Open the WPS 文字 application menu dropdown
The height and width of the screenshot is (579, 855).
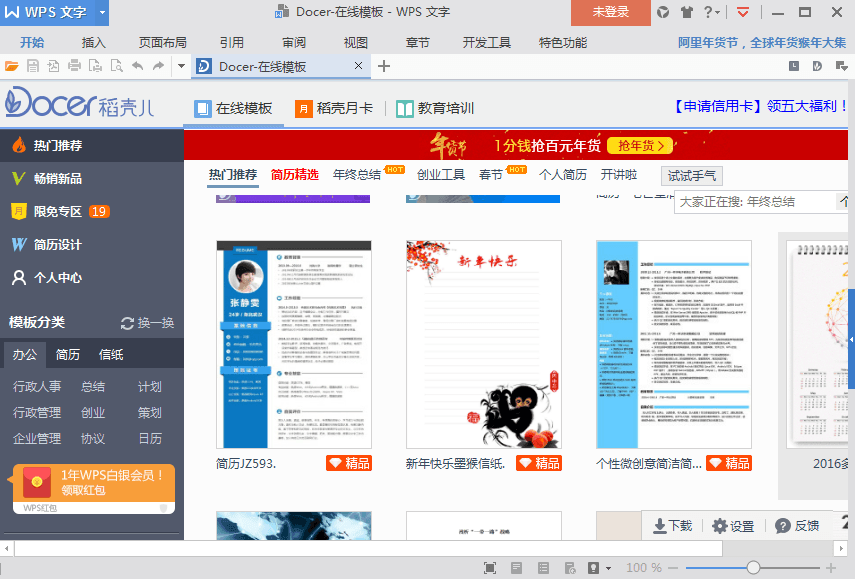pos(102,13)
